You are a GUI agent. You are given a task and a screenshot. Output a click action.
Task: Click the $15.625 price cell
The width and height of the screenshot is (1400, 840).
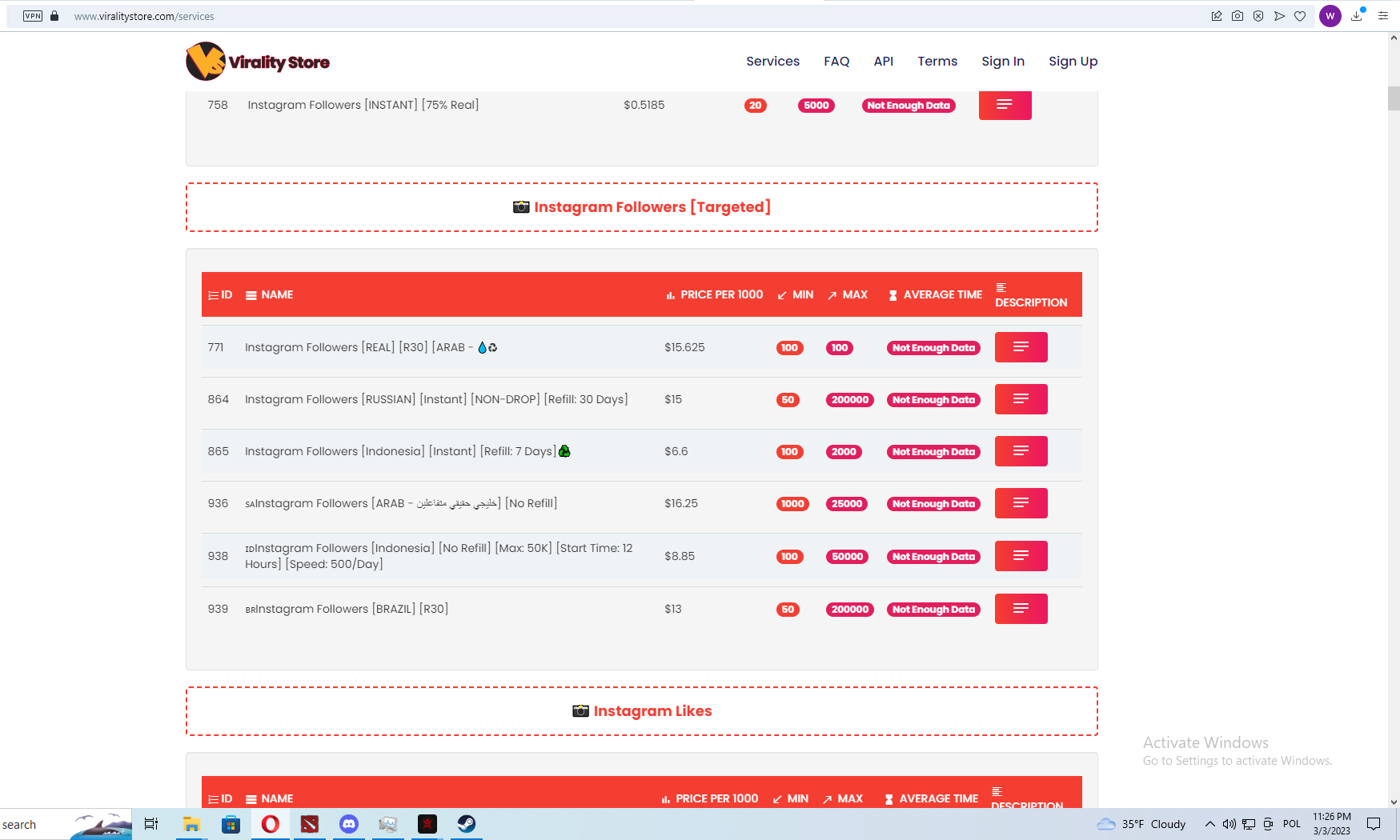(684, 347)
